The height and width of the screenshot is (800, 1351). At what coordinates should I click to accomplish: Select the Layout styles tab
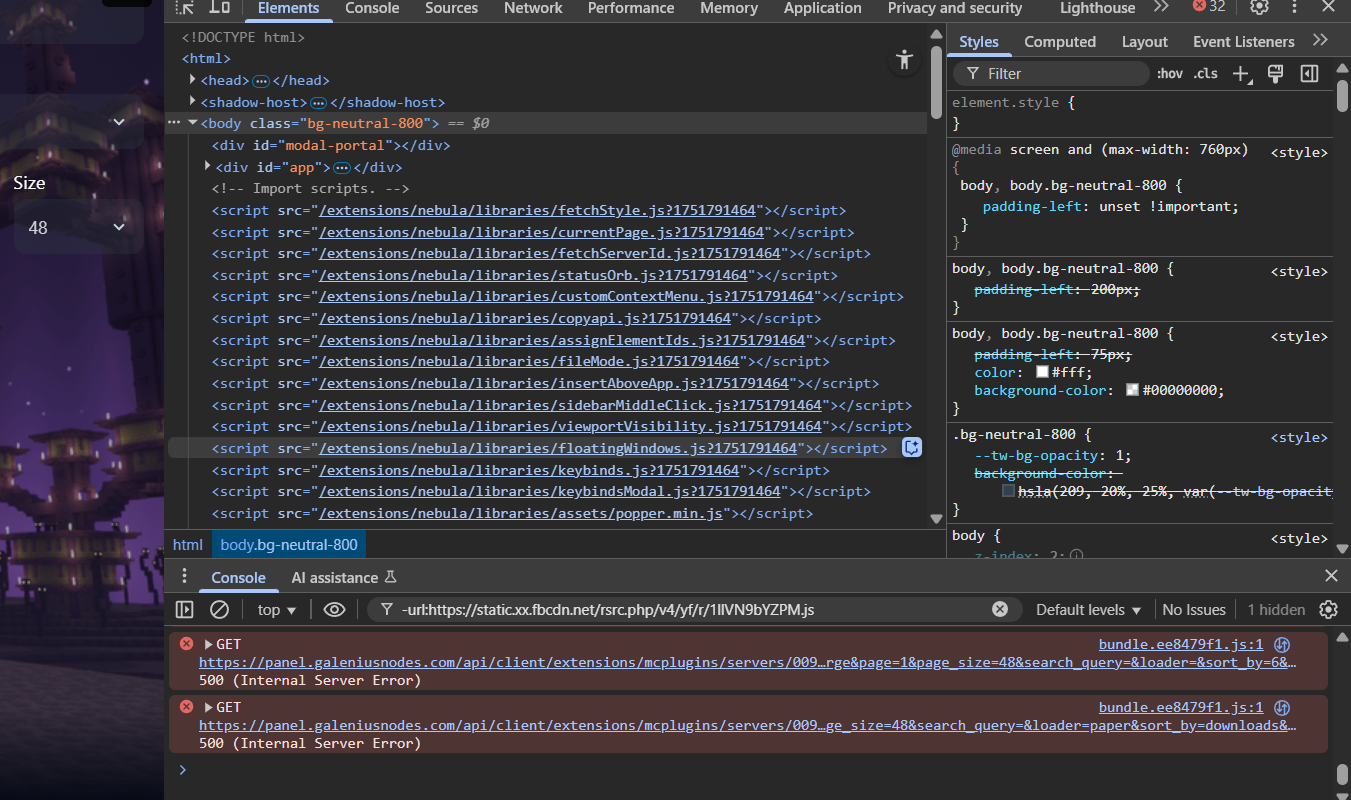click(x=1144, y=42)
